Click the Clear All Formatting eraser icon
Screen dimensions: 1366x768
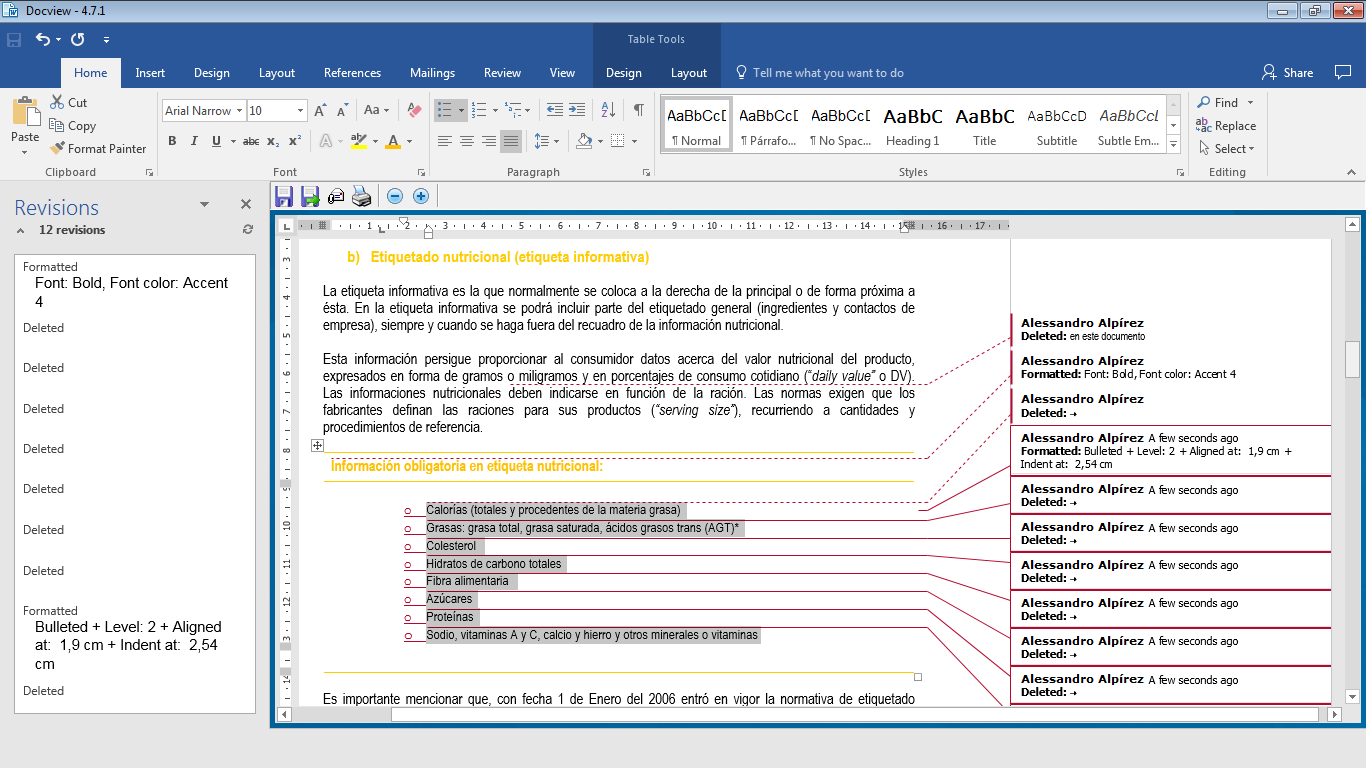pyautogui.click(x=415, y=110)
